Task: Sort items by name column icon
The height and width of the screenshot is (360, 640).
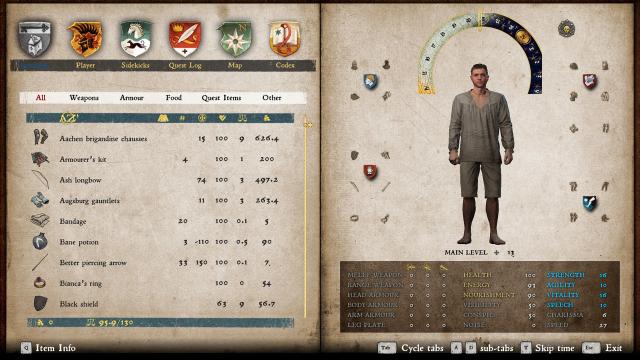Action: pos(69,118)
